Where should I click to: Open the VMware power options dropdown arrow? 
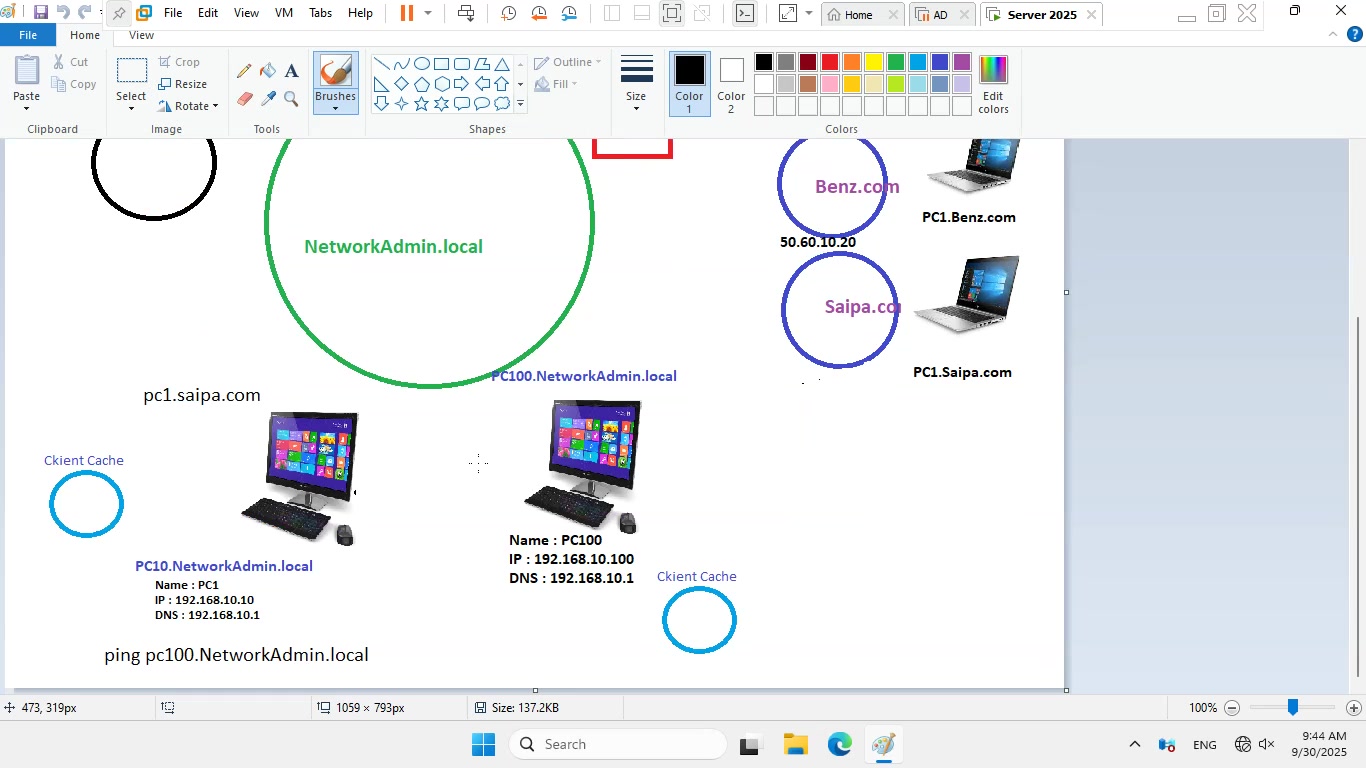click(x=428, y=13)
